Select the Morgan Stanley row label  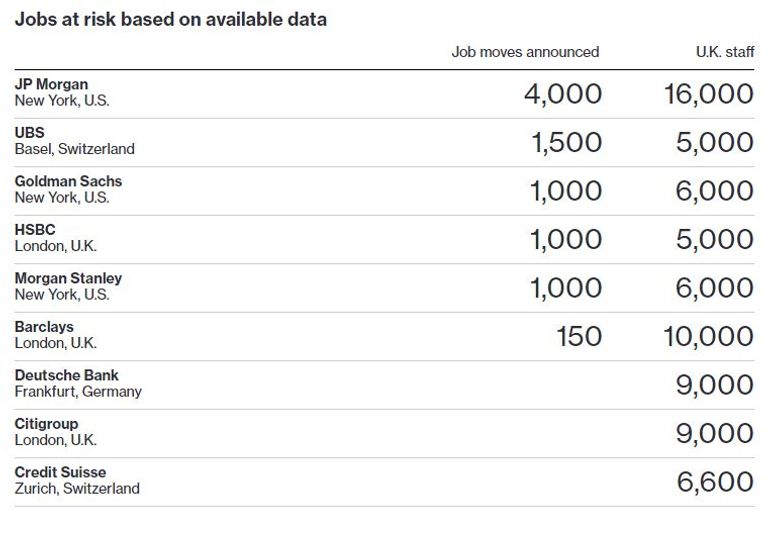coord(68,278)
